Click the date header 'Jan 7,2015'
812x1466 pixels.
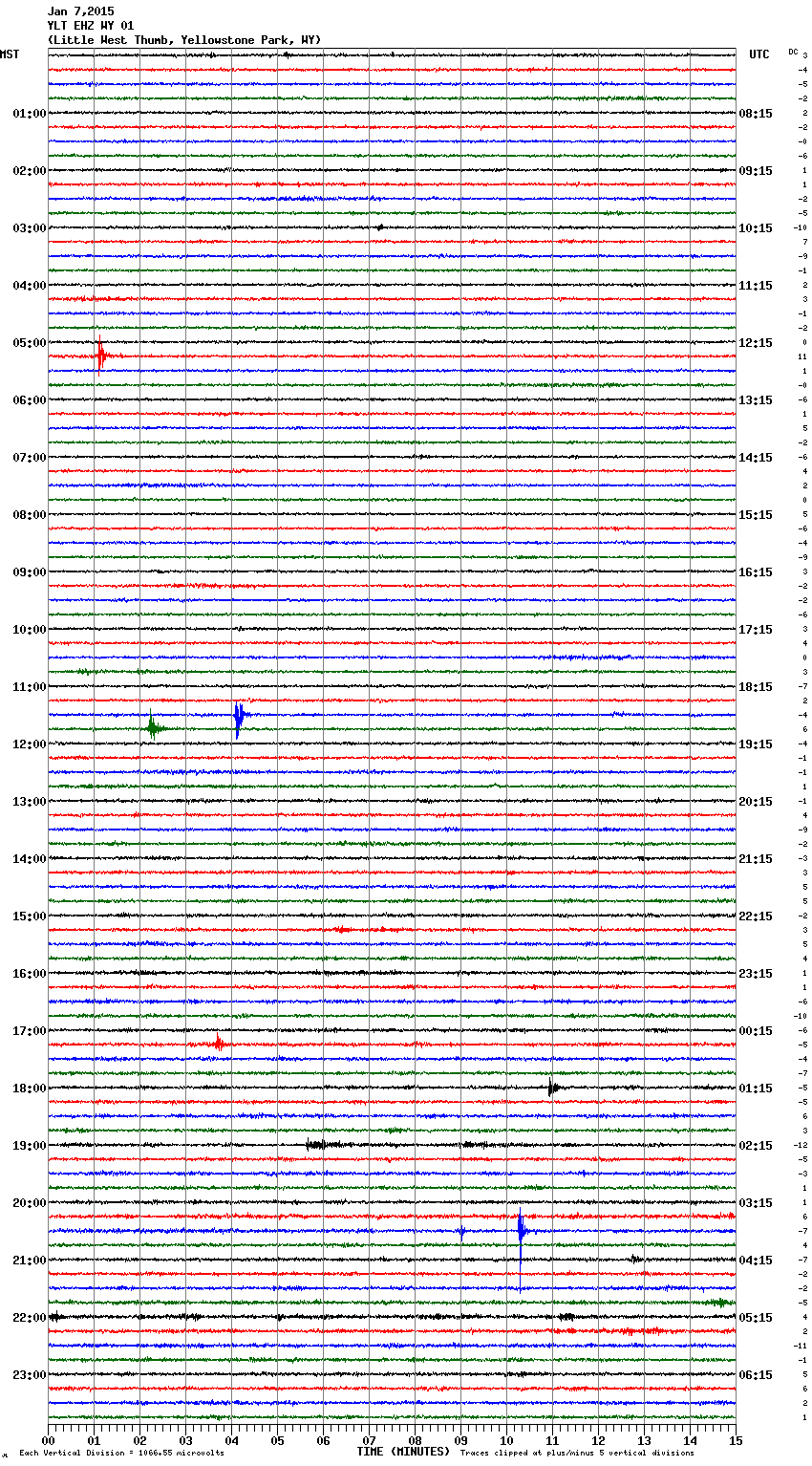point(80,11)
